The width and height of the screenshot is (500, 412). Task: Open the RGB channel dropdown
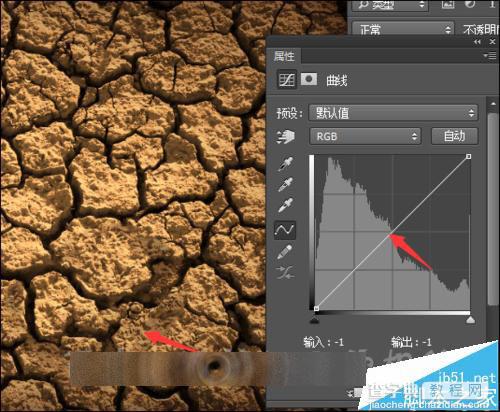coord(365,136)
